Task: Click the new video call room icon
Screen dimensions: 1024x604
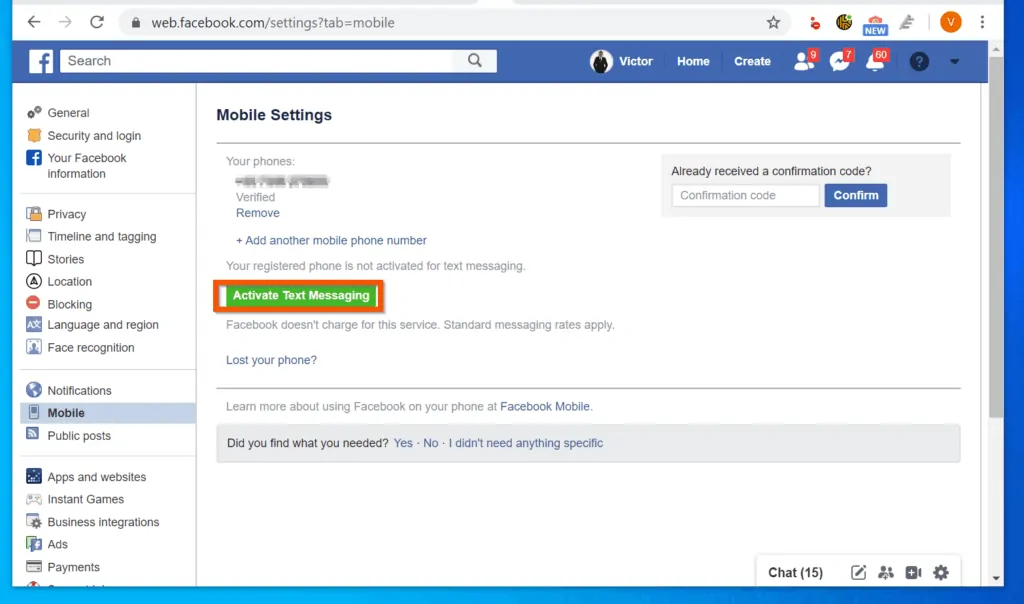Action: (913, 573)
